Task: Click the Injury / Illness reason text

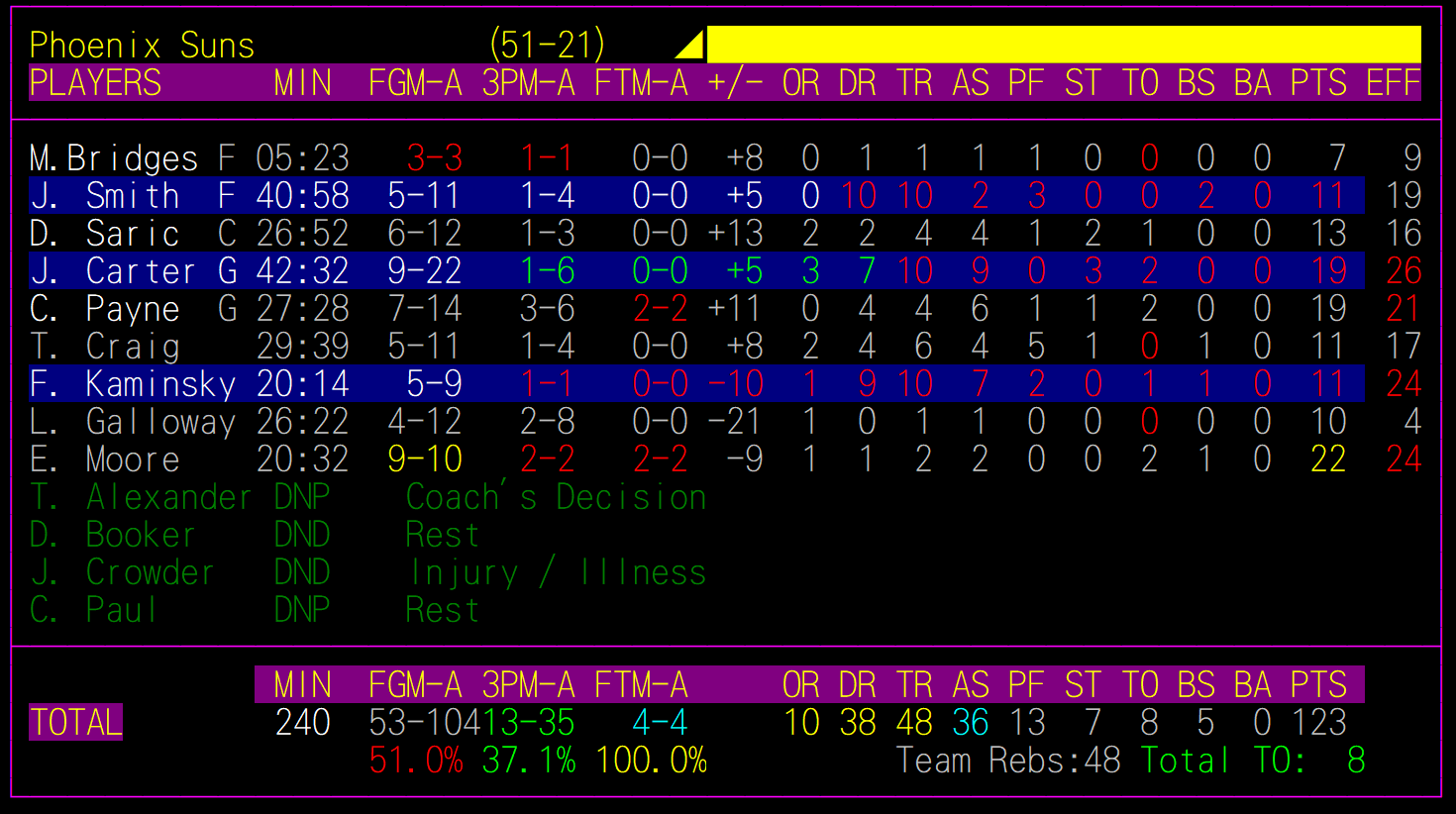Action: pyautogui.click(x=557, y=572)
